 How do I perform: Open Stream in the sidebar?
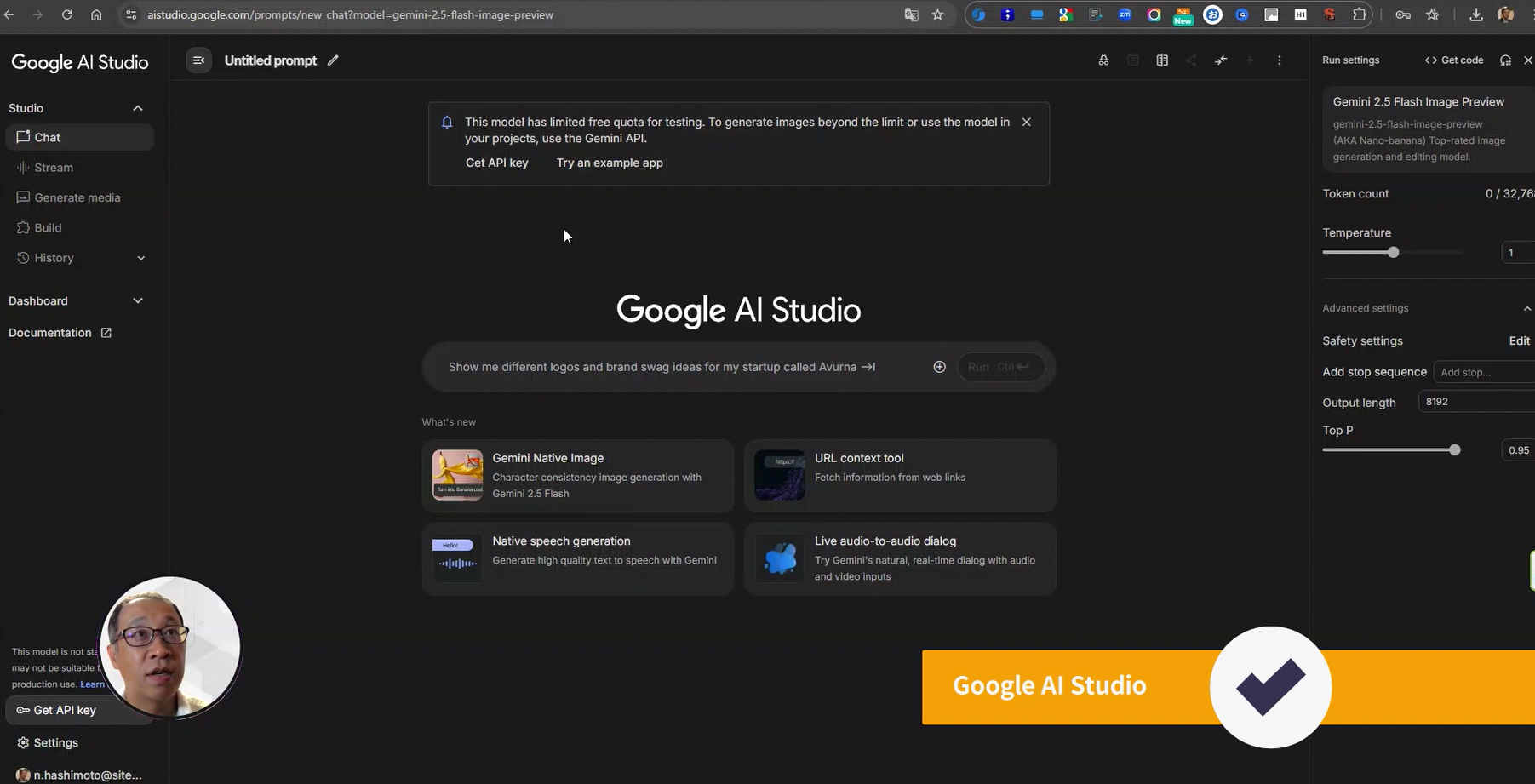79,168
